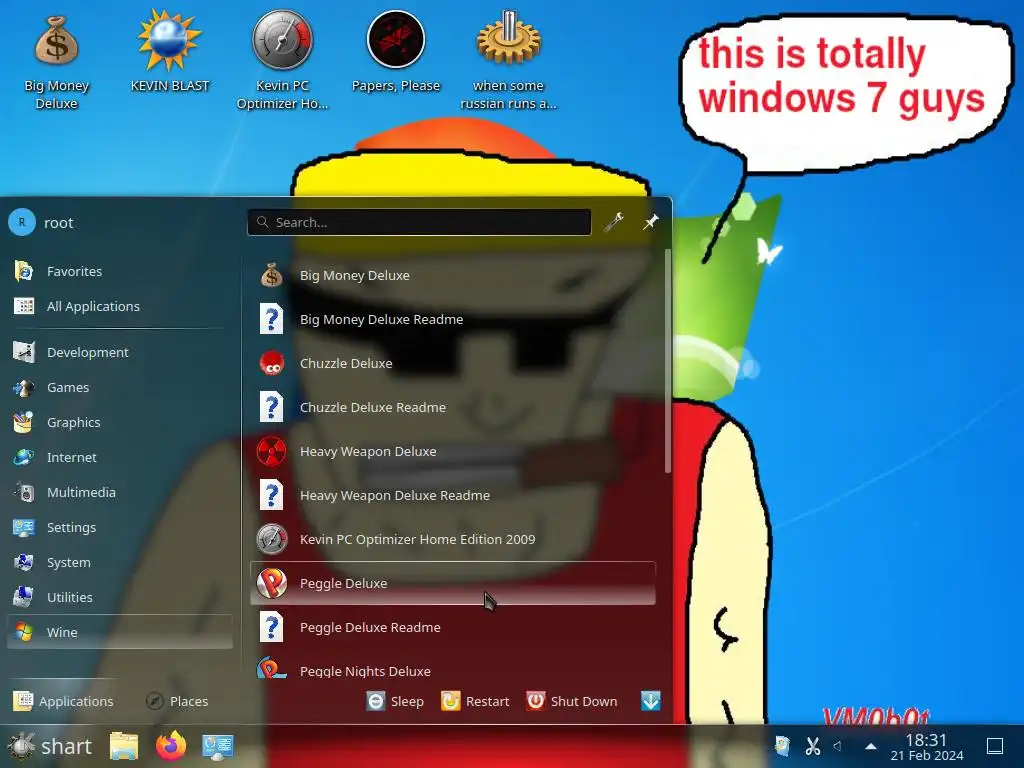
Task: Click the root user avatar
Action: 22,222
